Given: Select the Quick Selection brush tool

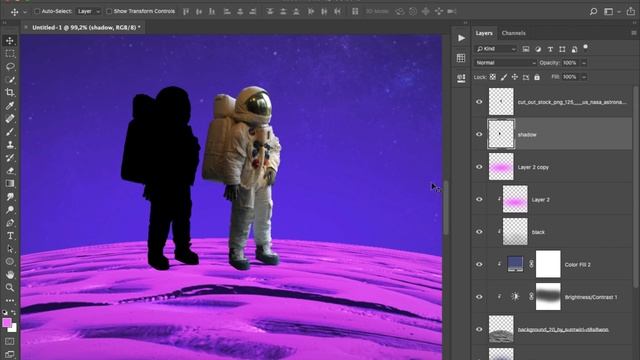Looking at the screenshot, I should (10, 80).
